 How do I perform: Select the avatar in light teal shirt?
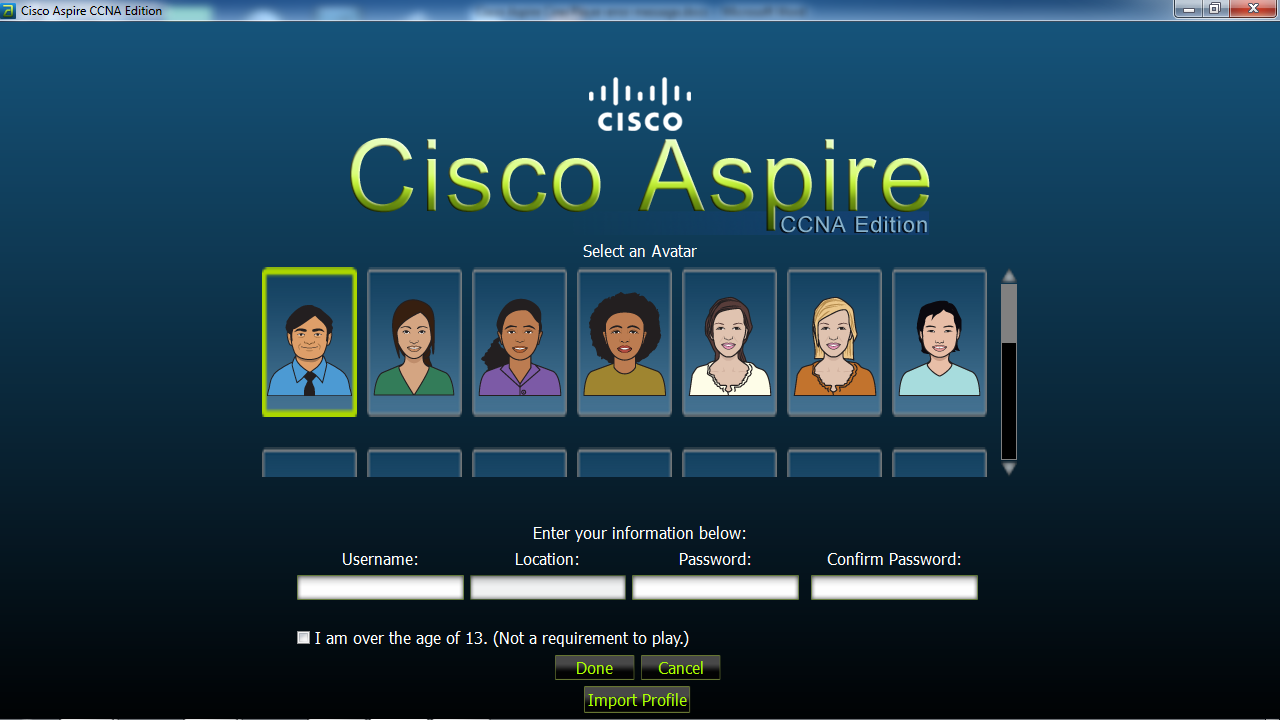pyautogui.click(x=939, y=342)
